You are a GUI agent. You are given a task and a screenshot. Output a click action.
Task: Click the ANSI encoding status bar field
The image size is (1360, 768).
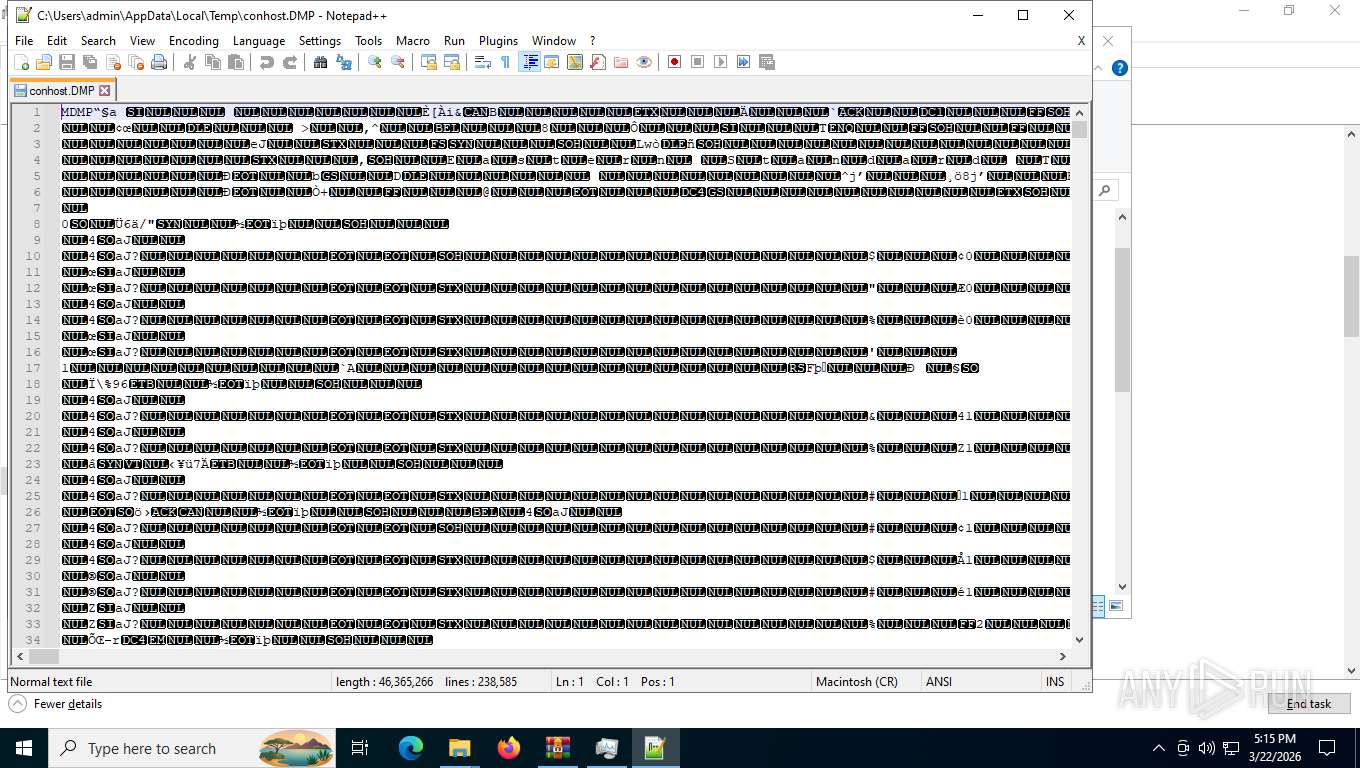(x=980, y=681)
